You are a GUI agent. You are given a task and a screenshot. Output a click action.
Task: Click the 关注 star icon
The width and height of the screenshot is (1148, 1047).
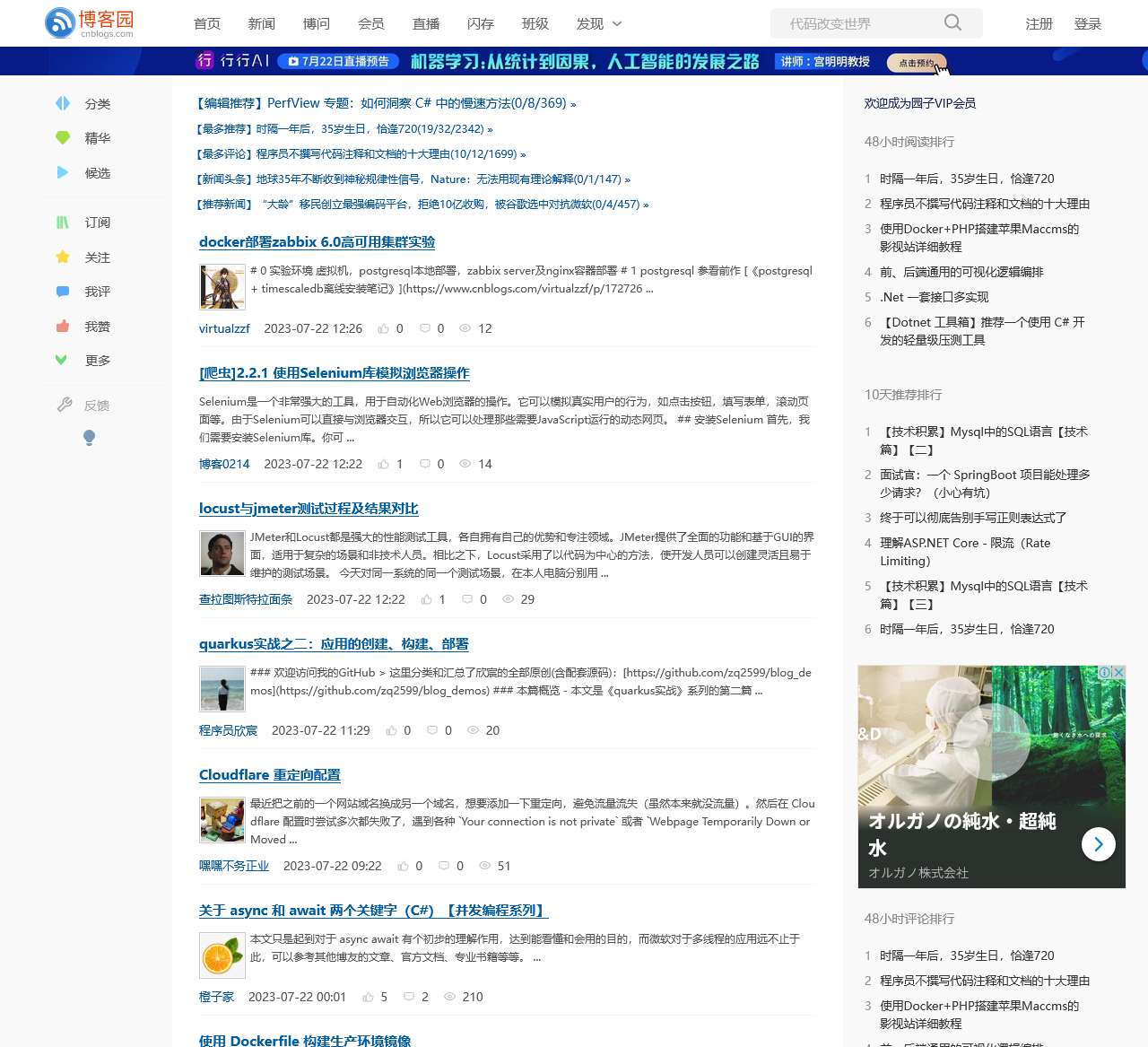click(63, 257)
